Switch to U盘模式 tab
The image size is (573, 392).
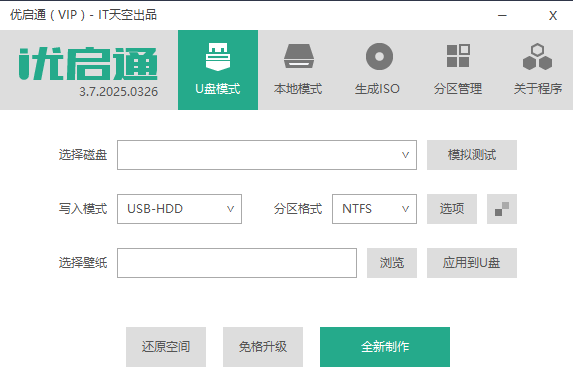pyautogui.click(x=218, y=70)
